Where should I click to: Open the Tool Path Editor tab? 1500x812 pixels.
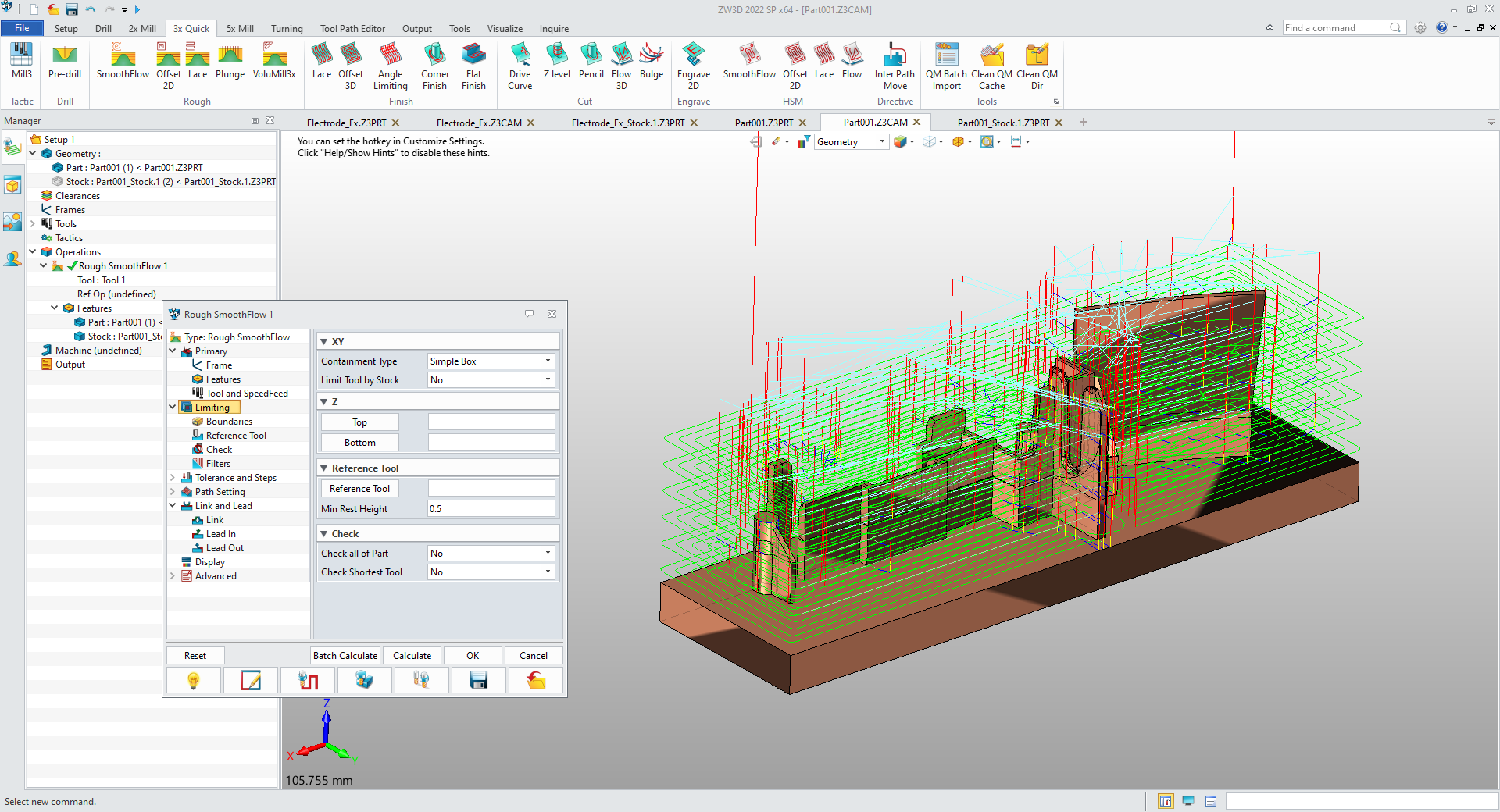[352, 29]
